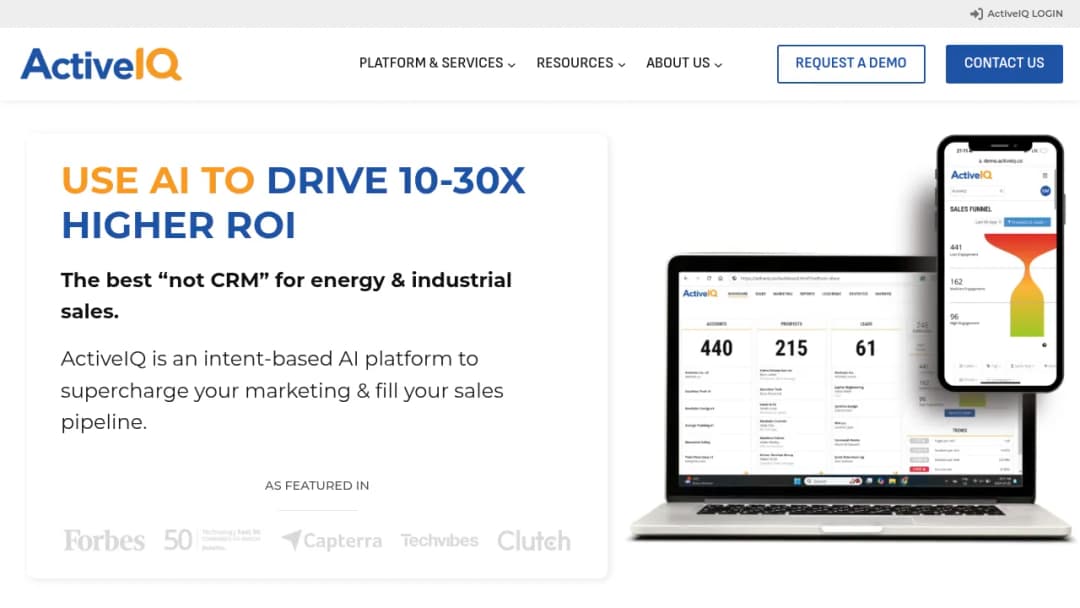Click the Clutch logo
The width and height of the screenshot is (1080, 608).
pos(534,541)
